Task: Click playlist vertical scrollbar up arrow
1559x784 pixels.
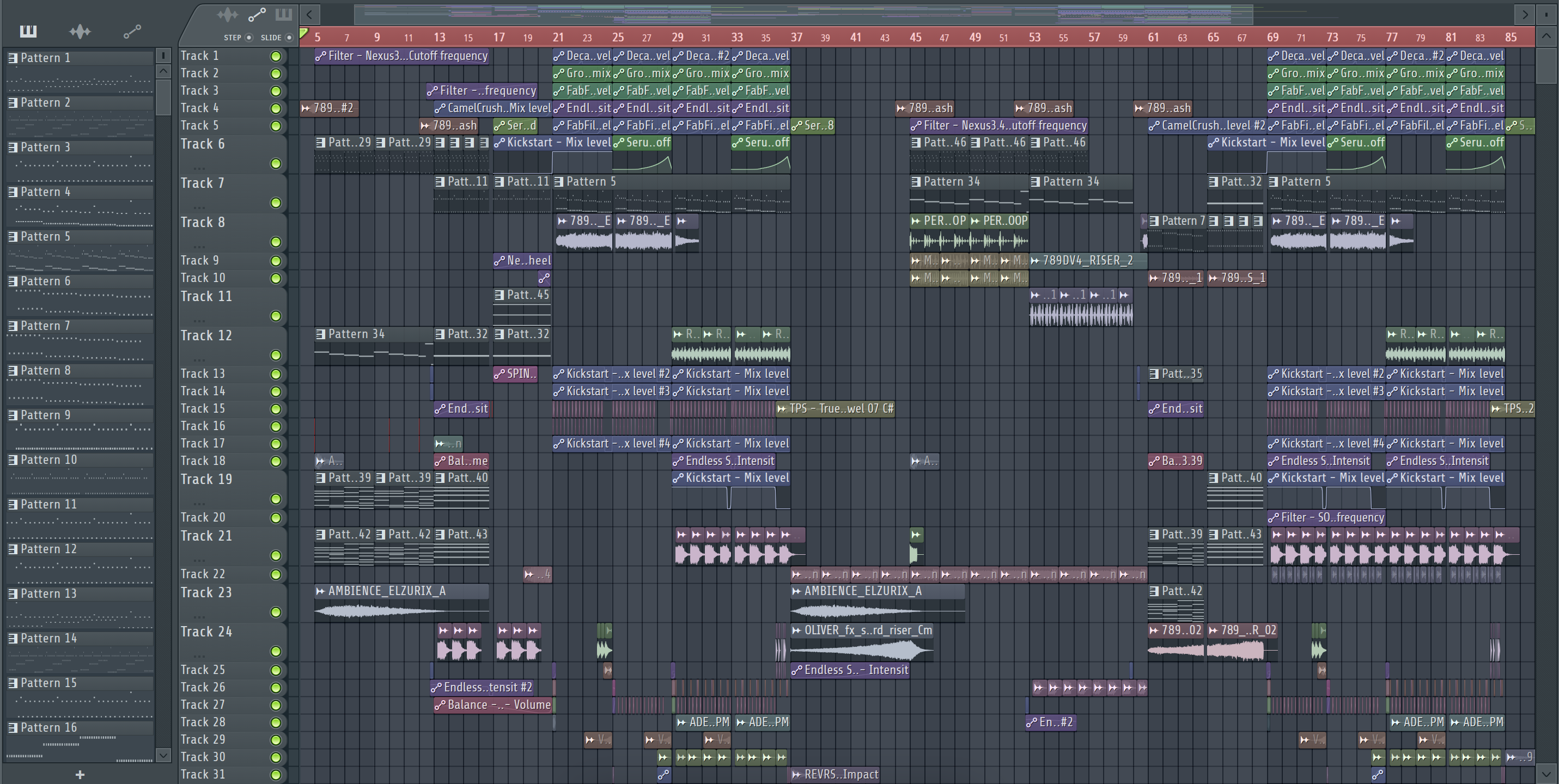Action: 1546,36
